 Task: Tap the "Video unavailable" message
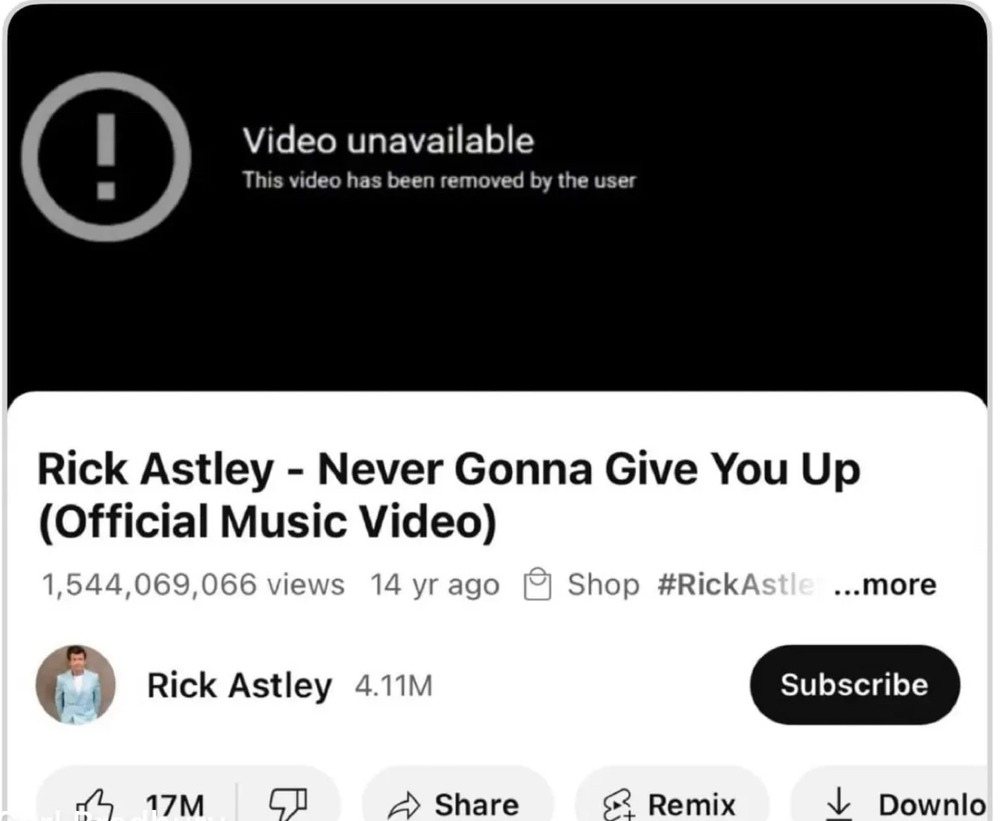(x=388, y=140)
